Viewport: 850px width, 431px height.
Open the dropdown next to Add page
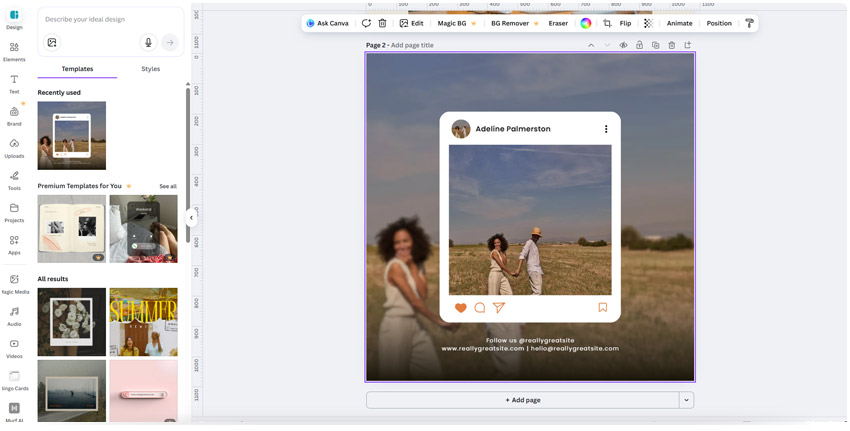[x=686, y=400]
